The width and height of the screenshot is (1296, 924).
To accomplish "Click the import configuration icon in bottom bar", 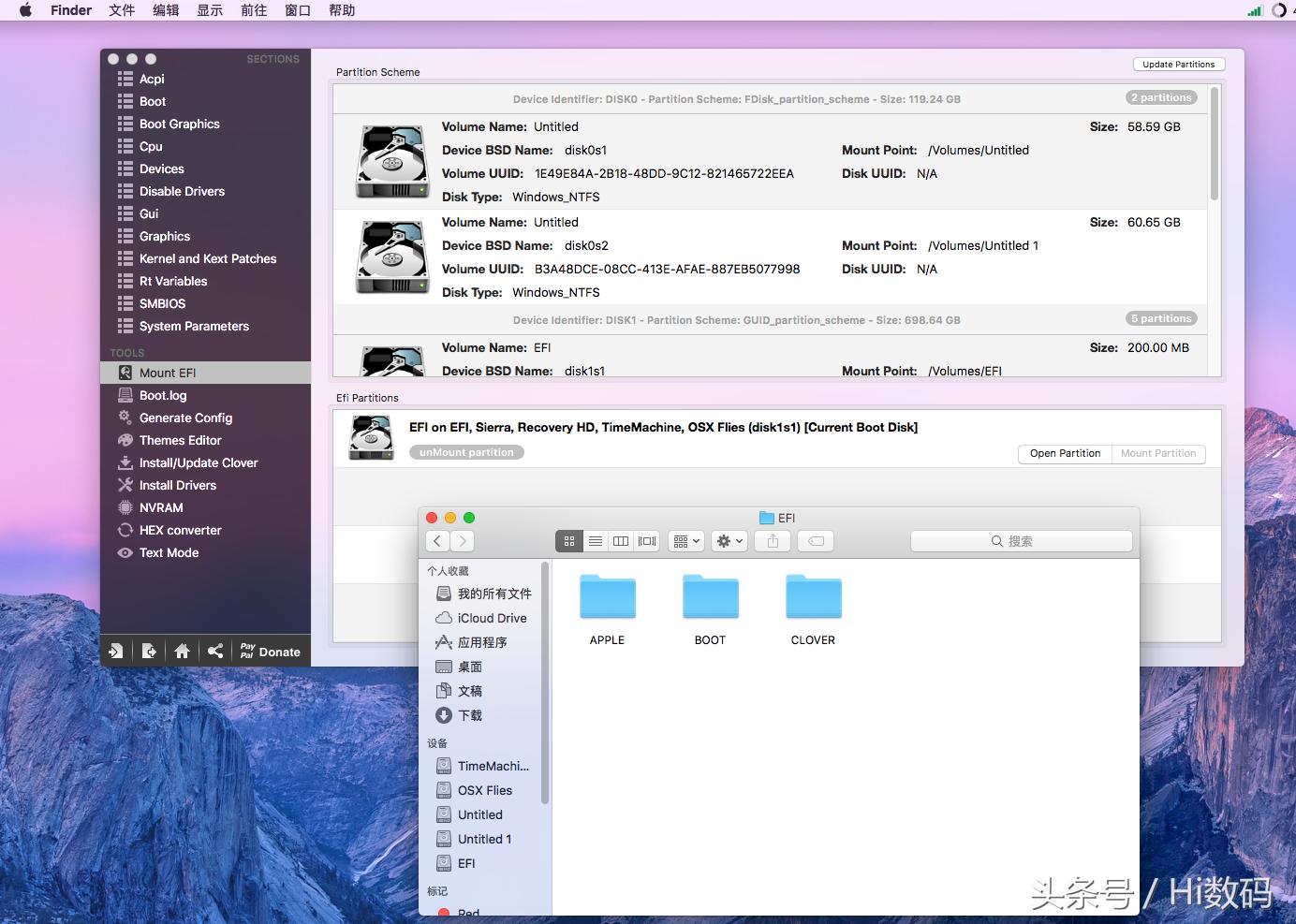I will pyautogui.click(x=116, y=652).
